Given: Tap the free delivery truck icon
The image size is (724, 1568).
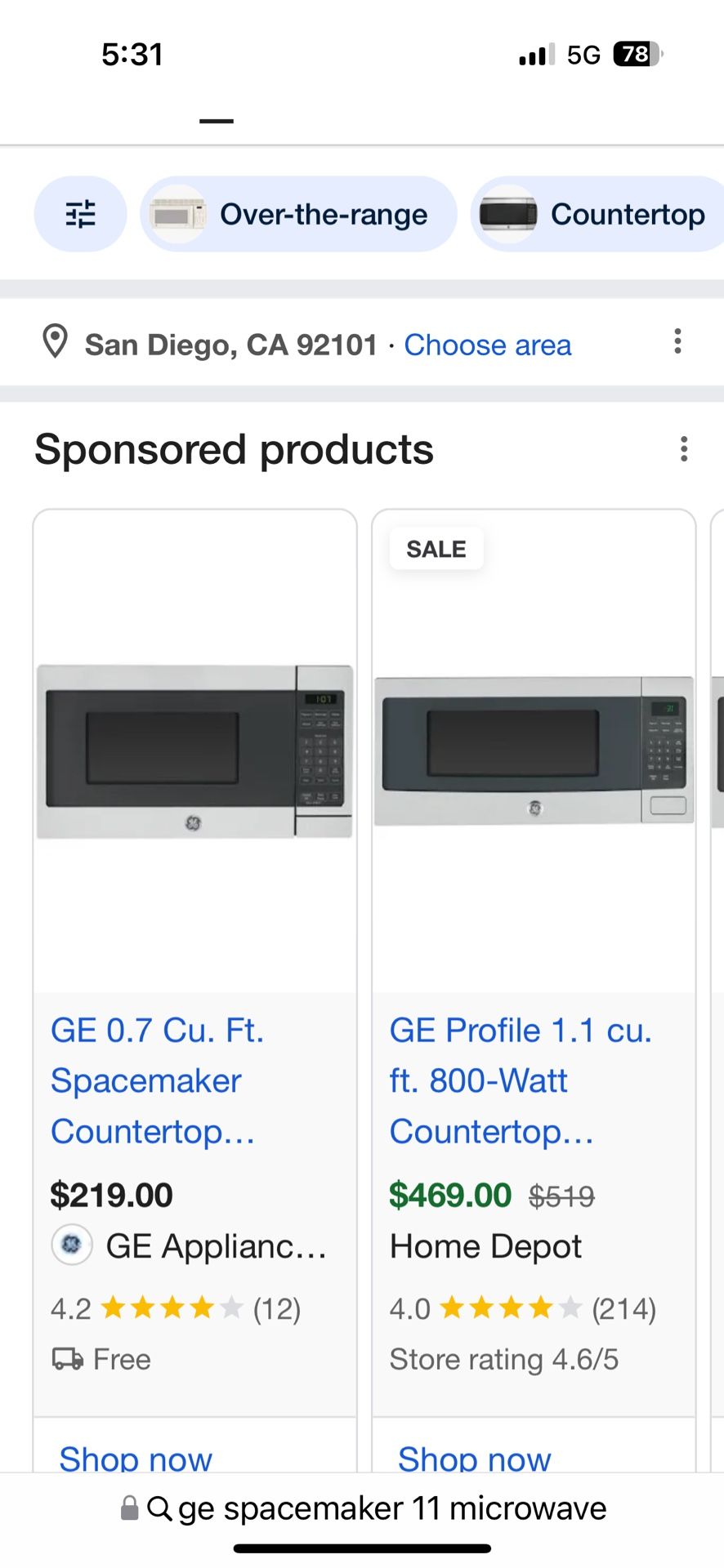Looking at the screenshot, I should coord(68,1359).
